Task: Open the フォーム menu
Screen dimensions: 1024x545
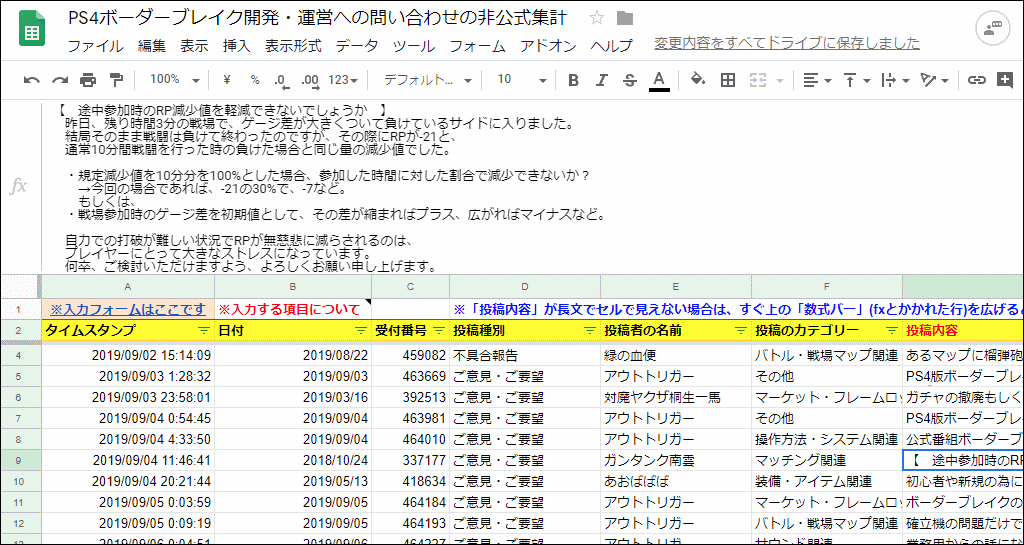Action: [478, 46]
